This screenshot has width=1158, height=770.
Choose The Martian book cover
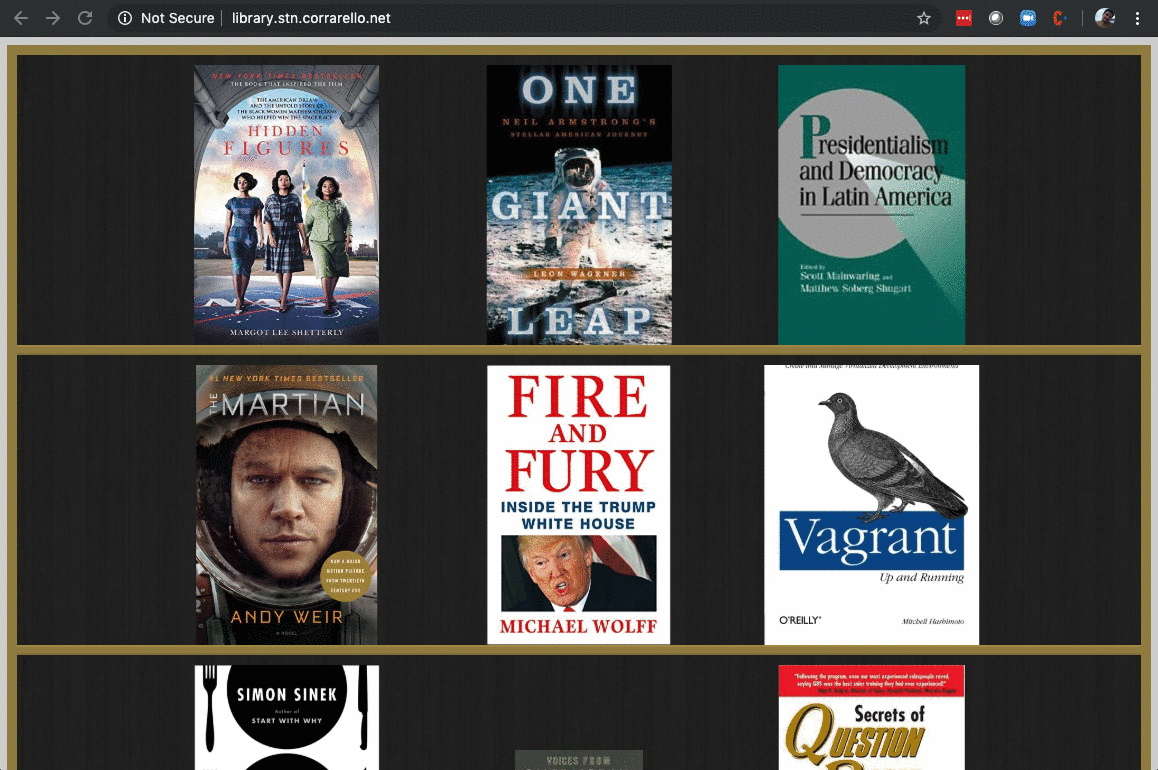pos(287,504)
